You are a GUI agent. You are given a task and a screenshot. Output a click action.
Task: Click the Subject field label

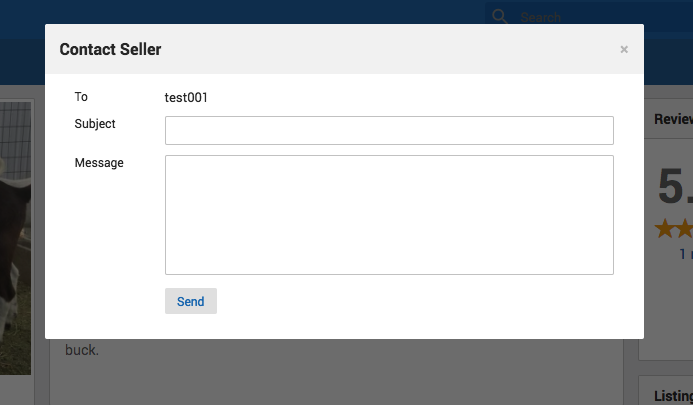95,124
